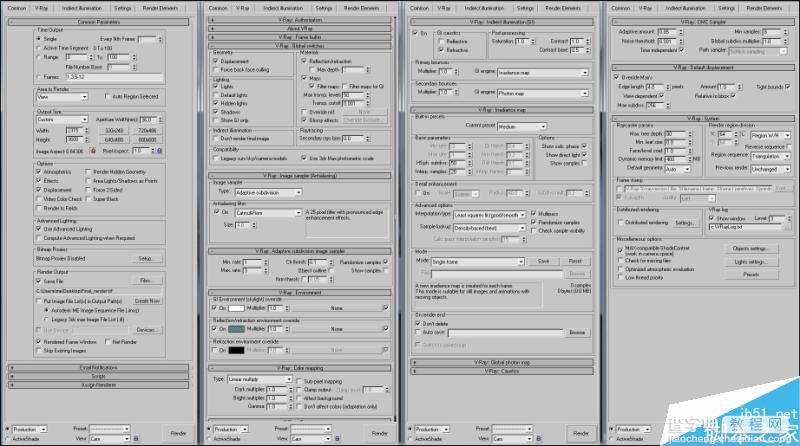
Task: Open Secondary bounces GI engine dropdown
Action: coord(543,93)
